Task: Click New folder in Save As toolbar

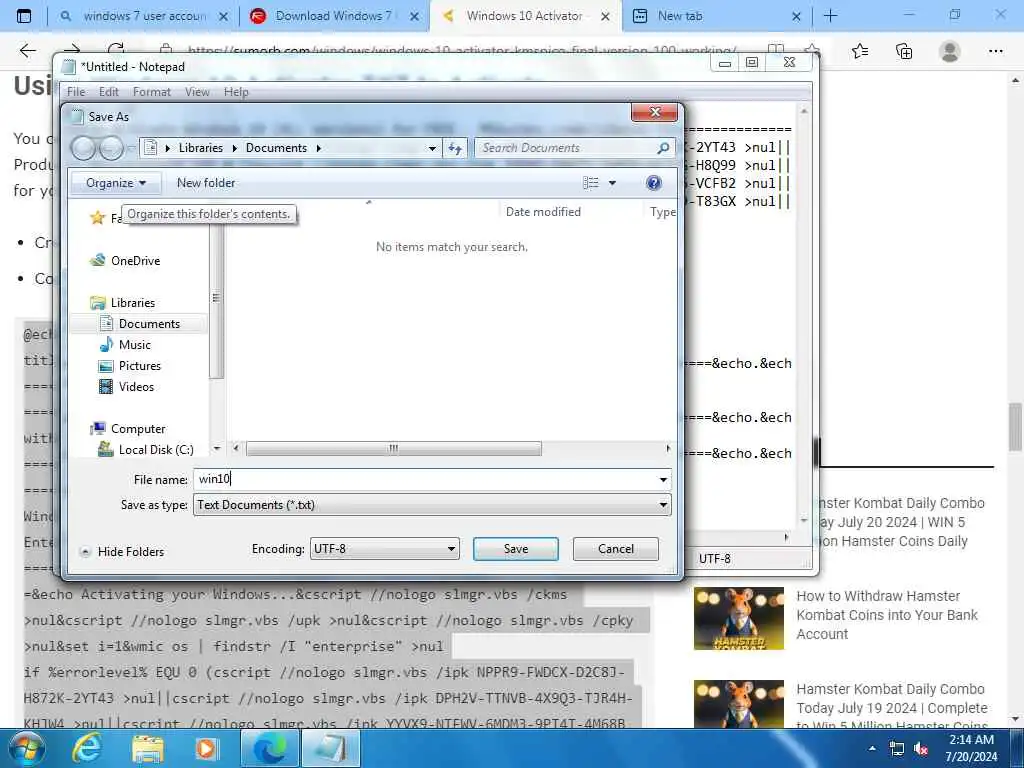Action: pyautogui.click(x=206, y=183)
